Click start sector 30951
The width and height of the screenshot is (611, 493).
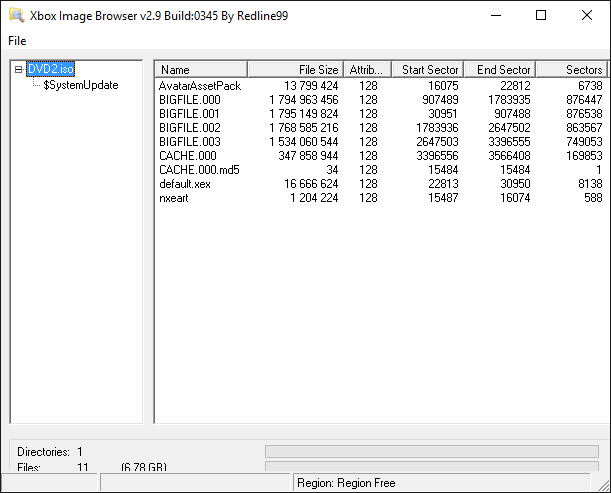point(443,113)
